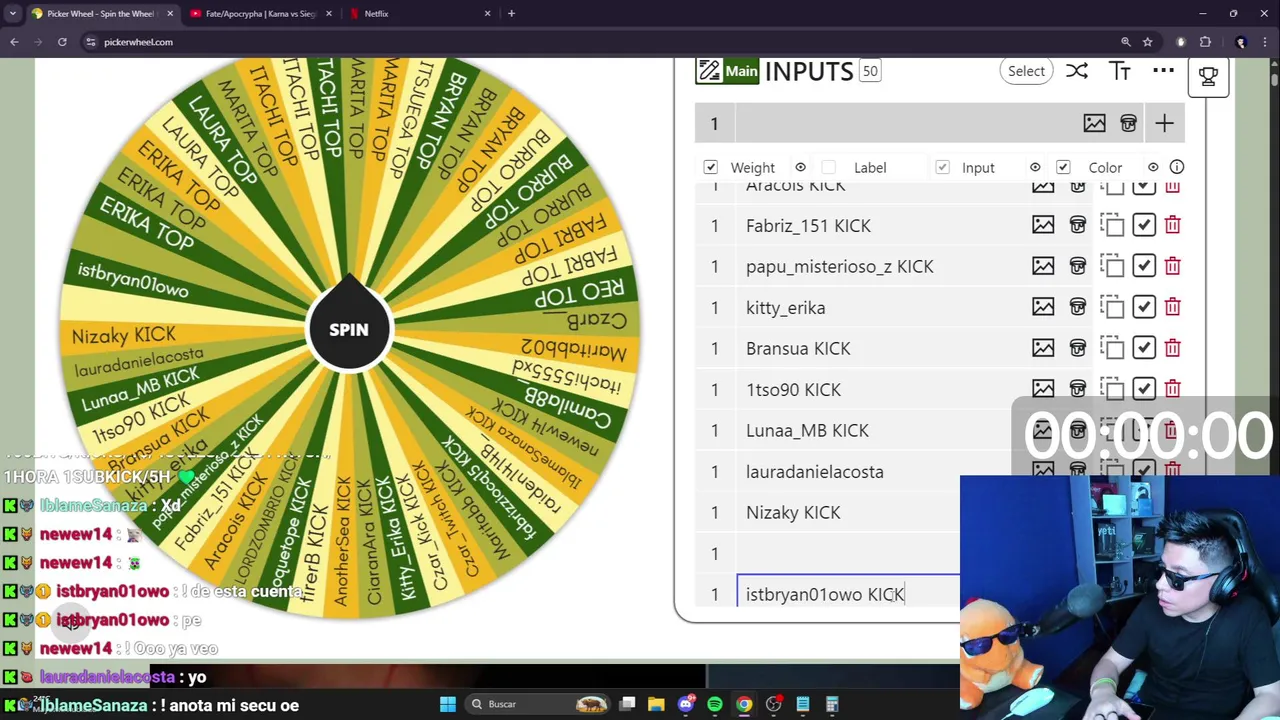Image resolution: width=1280 pixels, height=720 pixels.
Task: Delete the papu_misterioso_z KICK entry
Action: point(1172,266)
